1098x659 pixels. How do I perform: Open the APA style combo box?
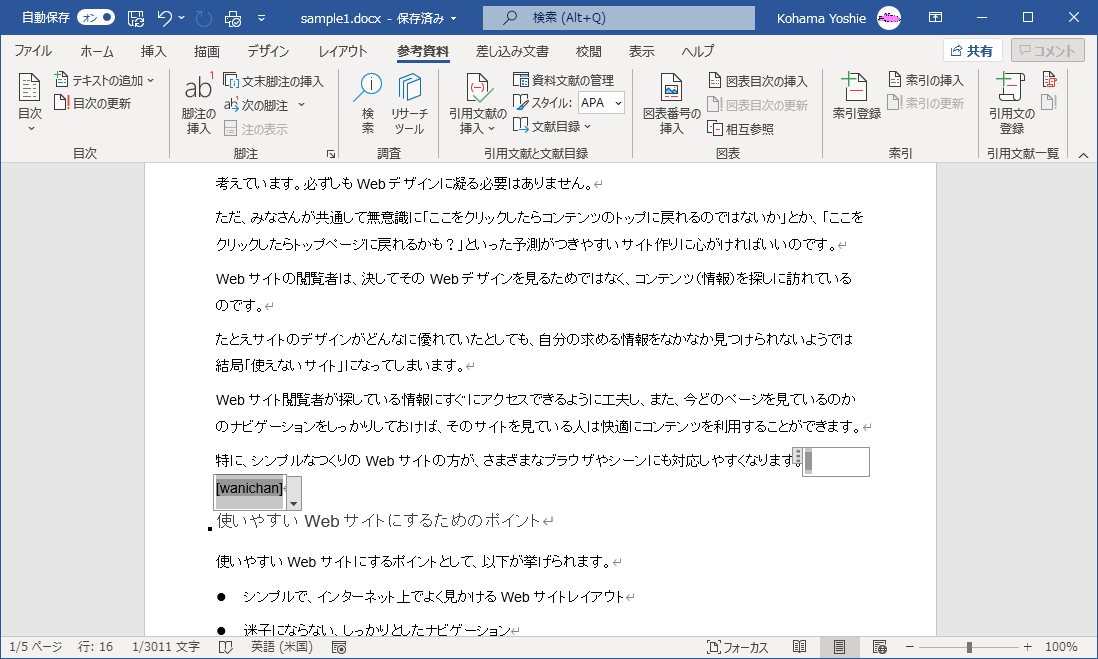pos(601,103)
